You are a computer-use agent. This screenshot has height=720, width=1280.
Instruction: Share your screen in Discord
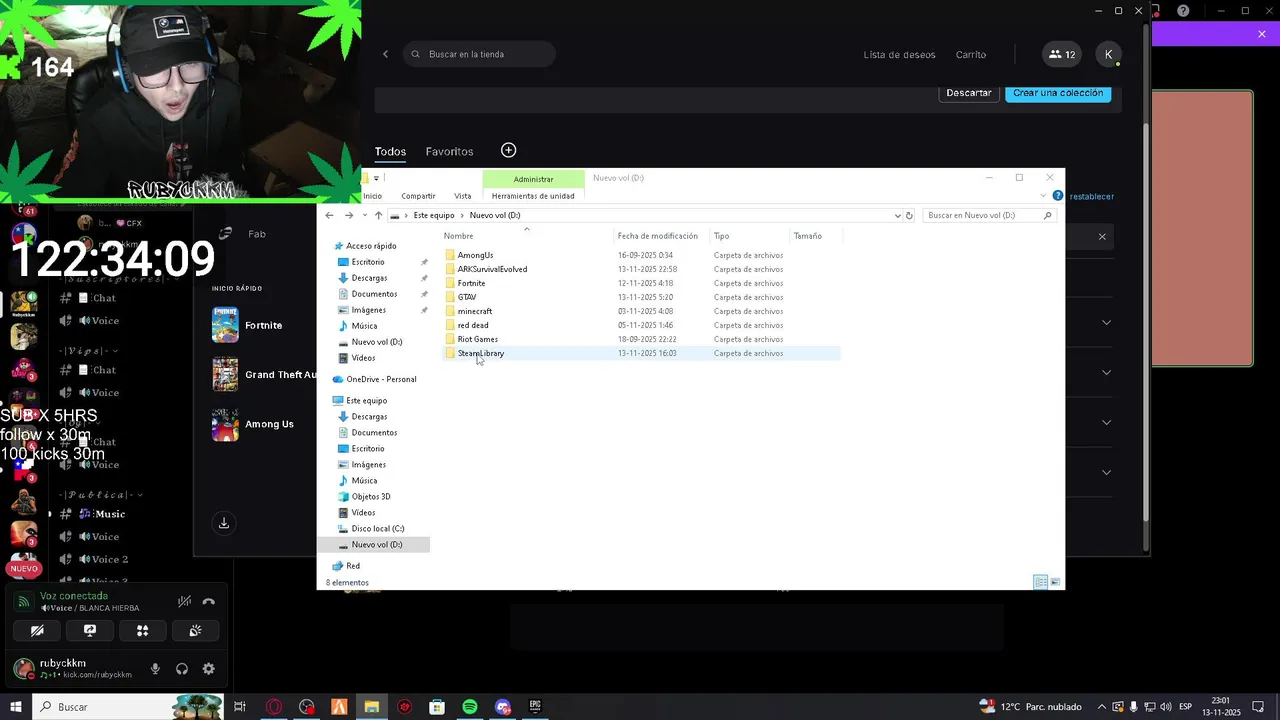pyautogui.click(x=90, y=631)
